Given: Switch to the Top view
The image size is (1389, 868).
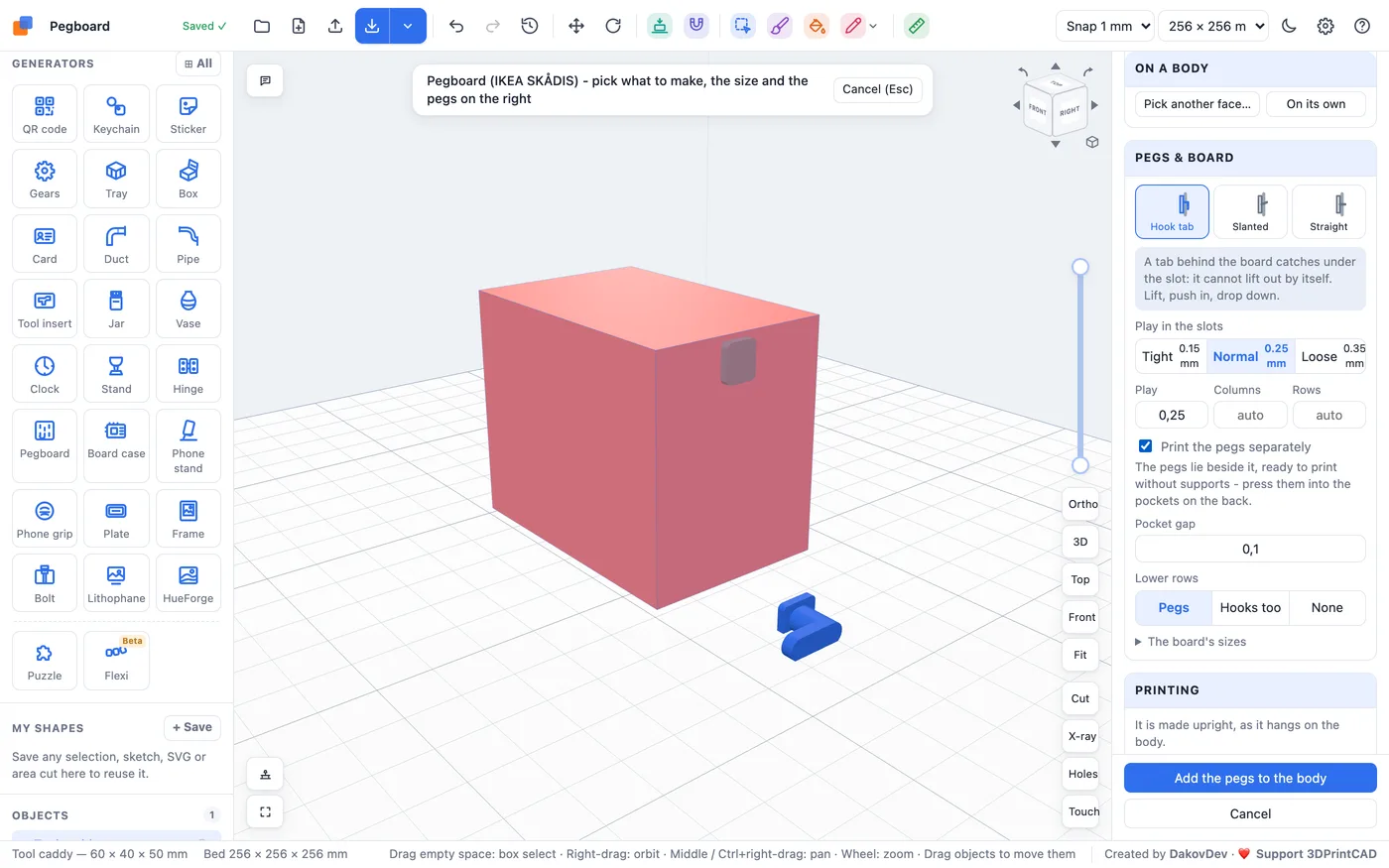Looking at the screenshot, I should coord(1080,579).
